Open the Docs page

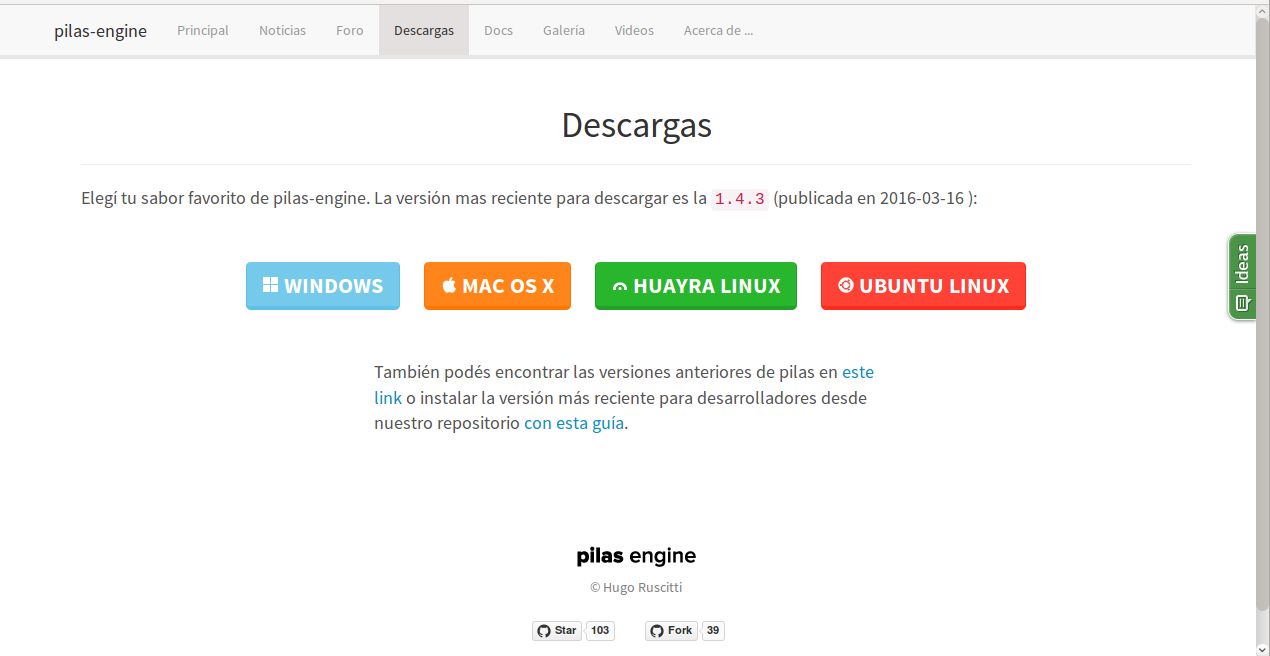[x=498, y=30]
